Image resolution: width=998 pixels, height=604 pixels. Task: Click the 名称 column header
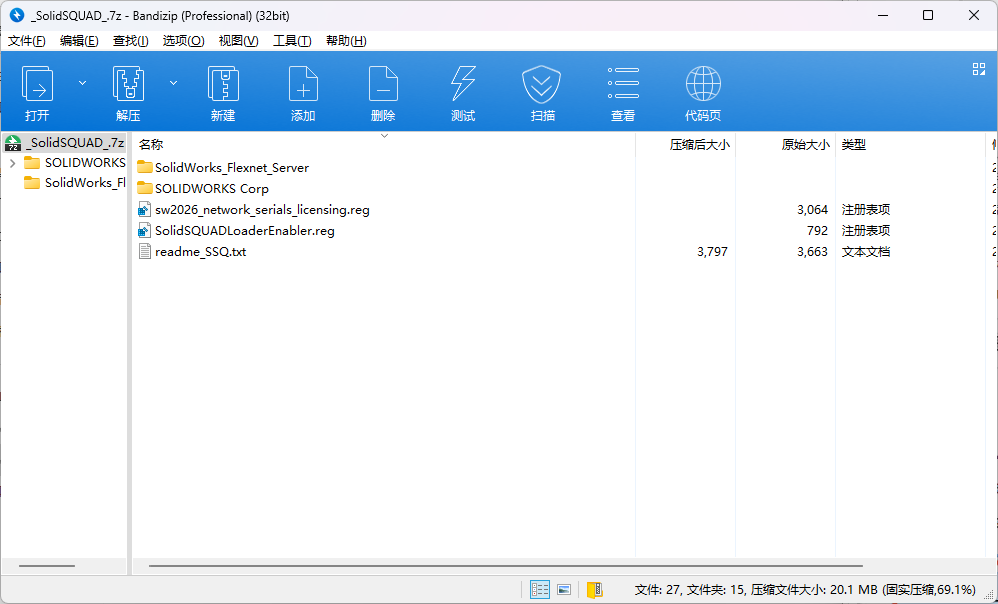pyautogui.click(x=151, y=145)
